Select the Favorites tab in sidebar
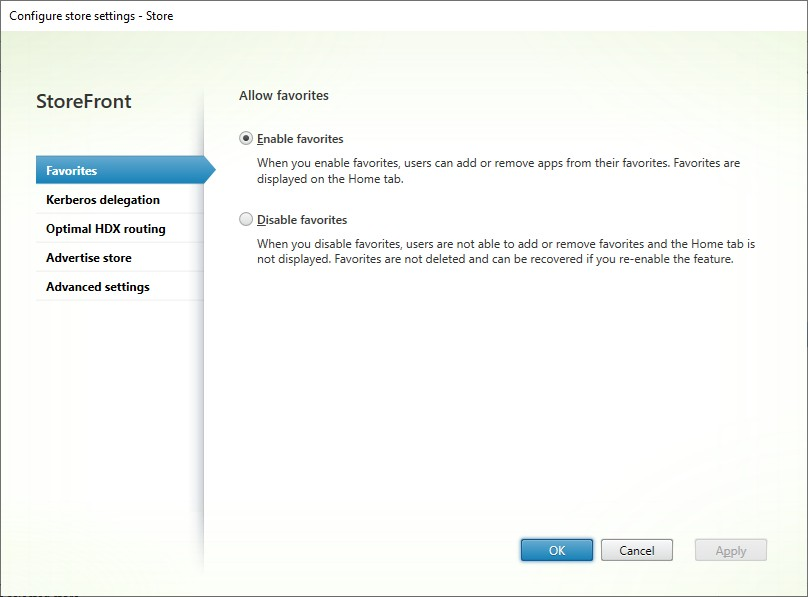Image resolution: width=808 pixels, height=597 pixels. point(70,170)
